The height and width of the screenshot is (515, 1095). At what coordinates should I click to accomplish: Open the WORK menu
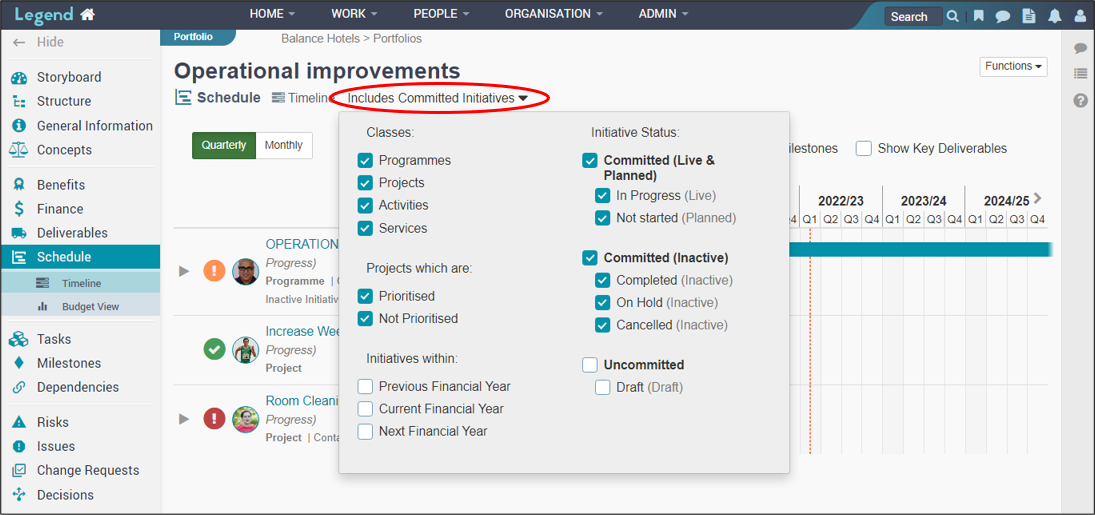pos(354,14)
